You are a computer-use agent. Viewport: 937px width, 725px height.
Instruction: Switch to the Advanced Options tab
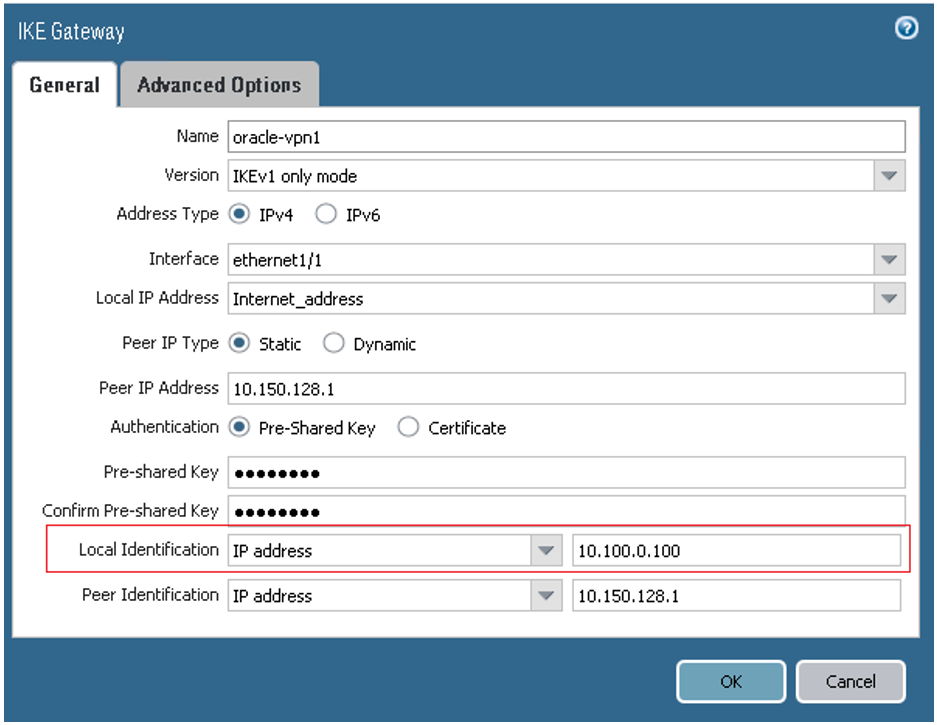tap(219, 85)
